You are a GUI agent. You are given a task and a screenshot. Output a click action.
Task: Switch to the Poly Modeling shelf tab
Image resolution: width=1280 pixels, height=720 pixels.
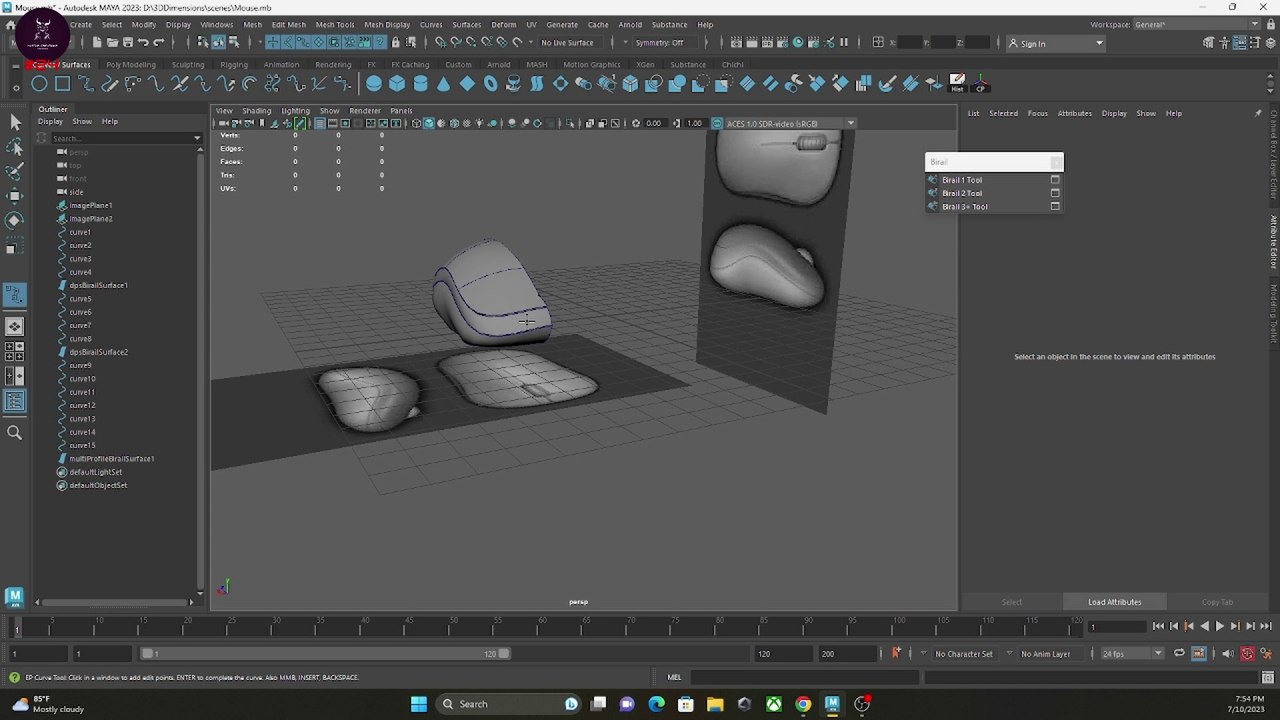click(131, 65)
